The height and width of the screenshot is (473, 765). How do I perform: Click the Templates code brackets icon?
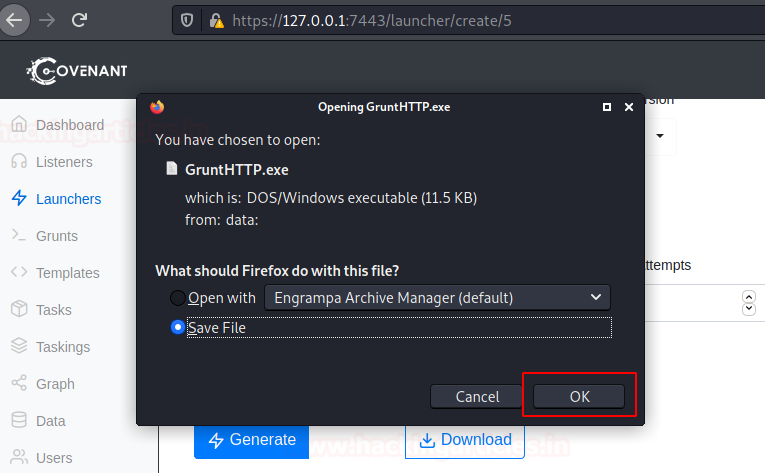pos(19,272)
